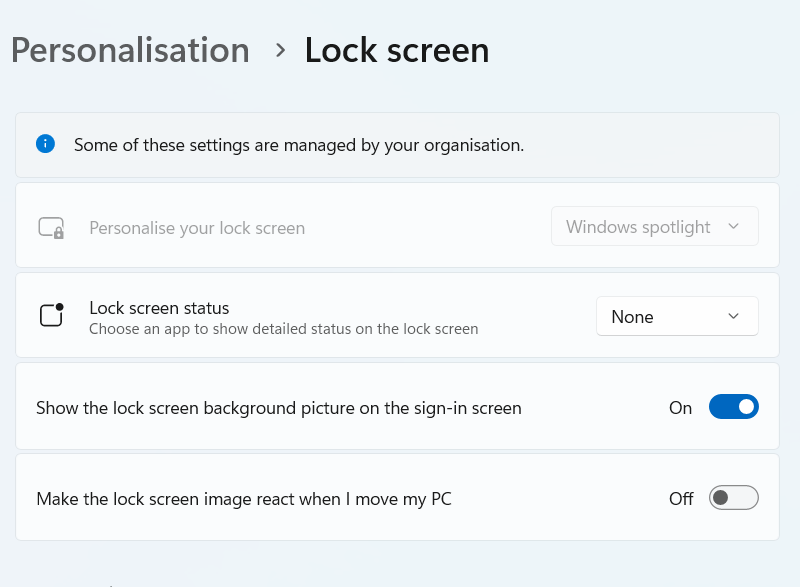Turn off sign-in screen background picture toggle

734,407
